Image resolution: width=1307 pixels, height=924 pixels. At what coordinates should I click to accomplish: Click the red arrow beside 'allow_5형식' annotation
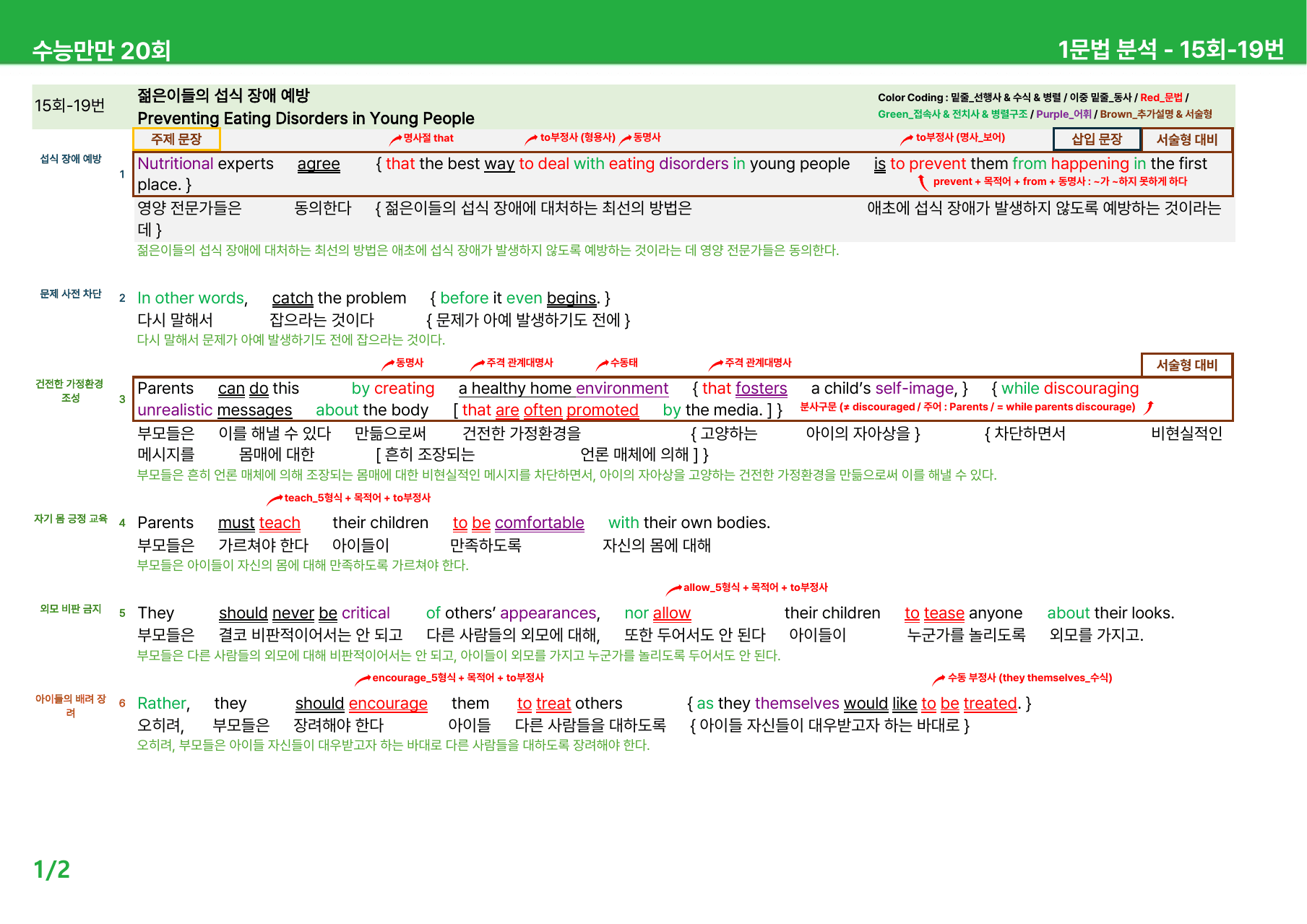[x=674, y=589]
